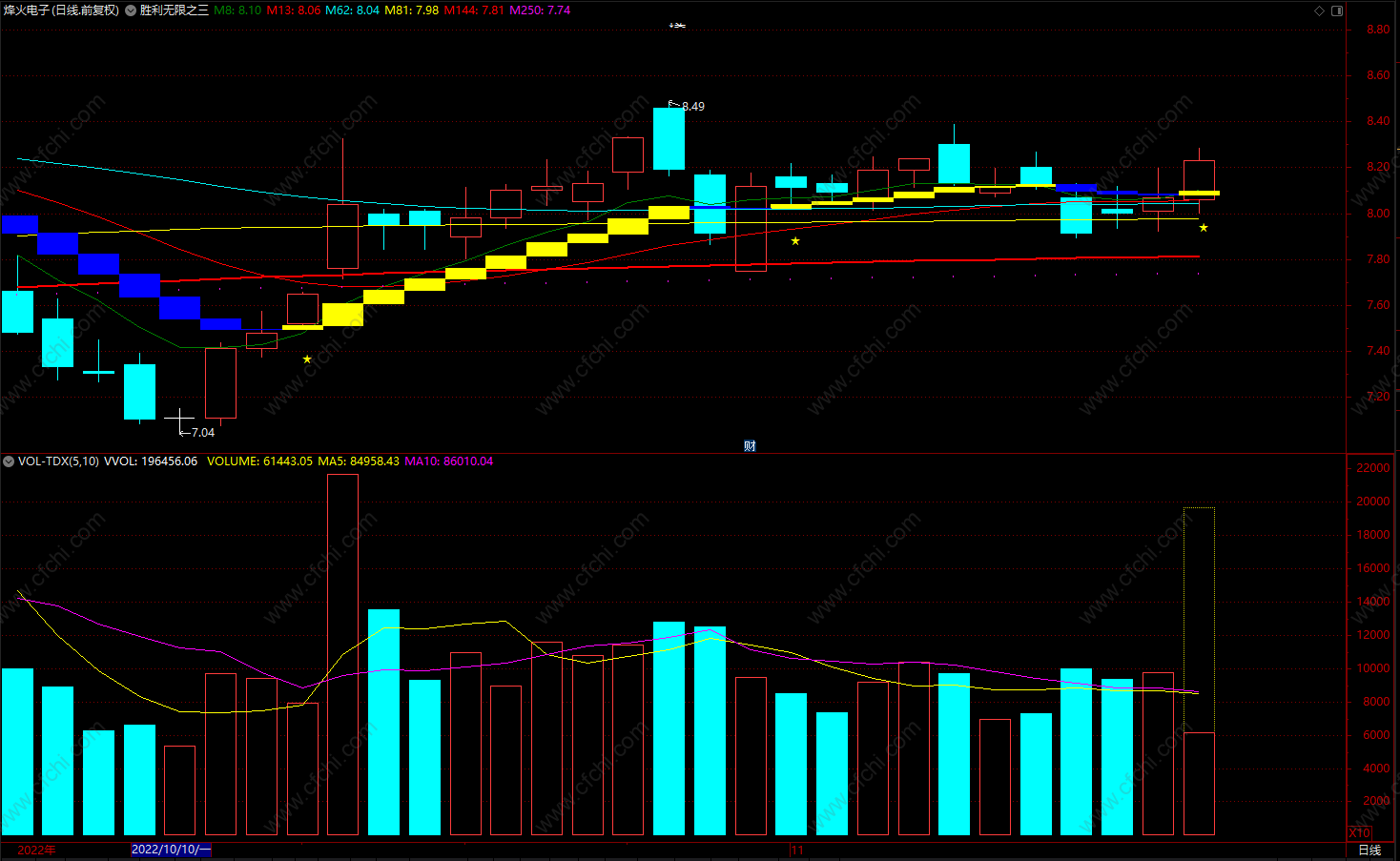Click the 8.49 high price annotation
The height and width of the screenshot is (861, 1400).
(693, 107)
